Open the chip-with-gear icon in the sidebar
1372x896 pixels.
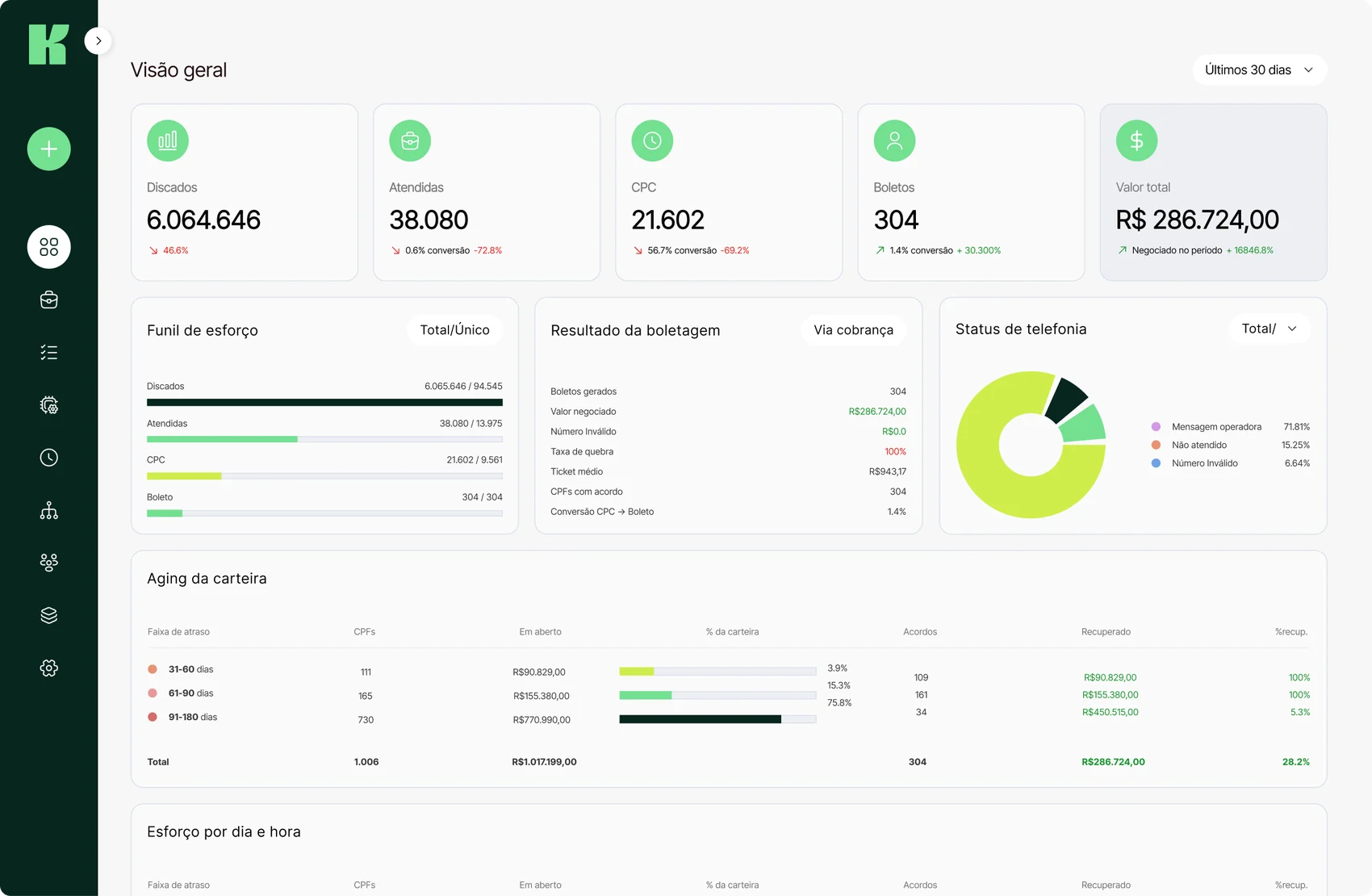click(49, 405)
